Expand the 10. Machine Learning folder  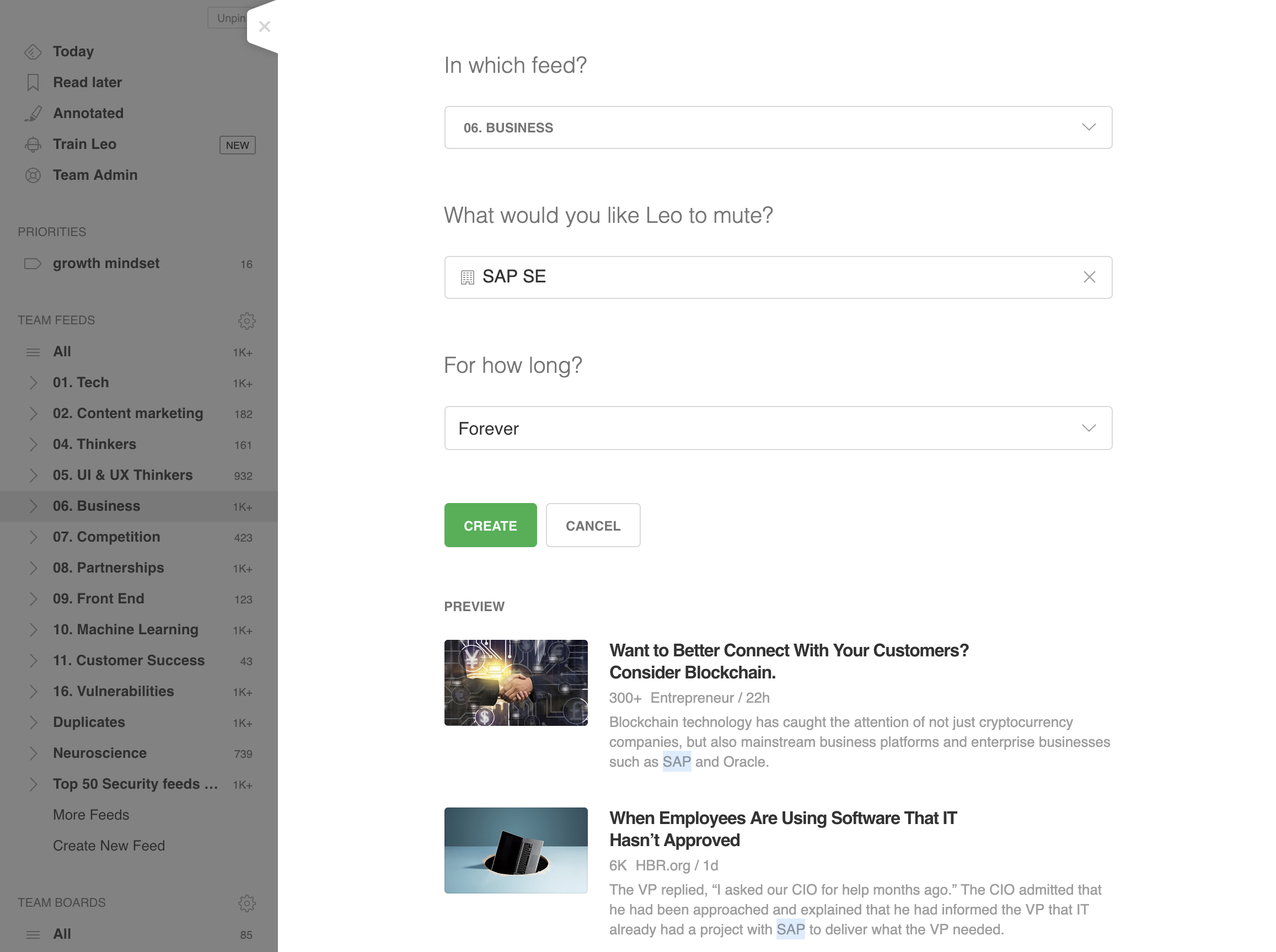coord(33,630)
